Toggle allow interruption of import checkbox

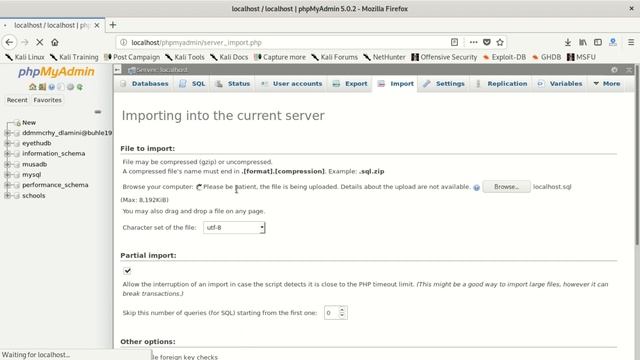[127, 271]
